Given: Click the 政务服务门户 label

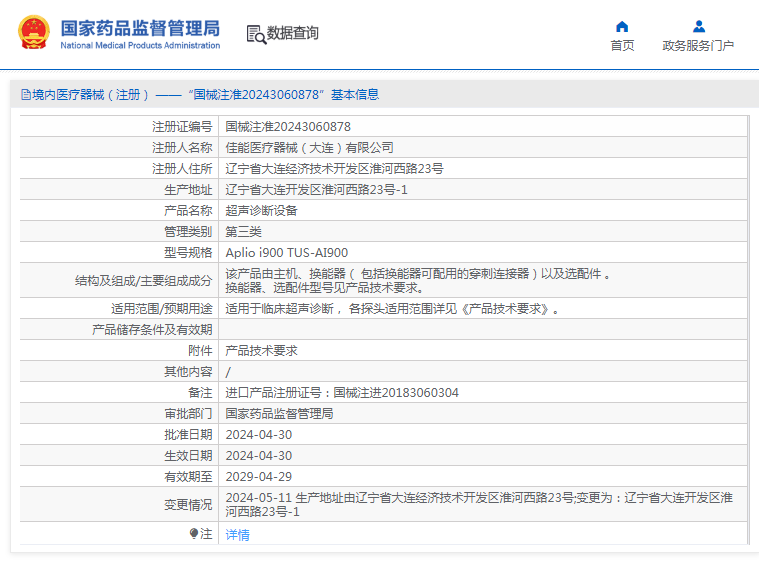Looking at the screenshot, I should coord(698,46).
